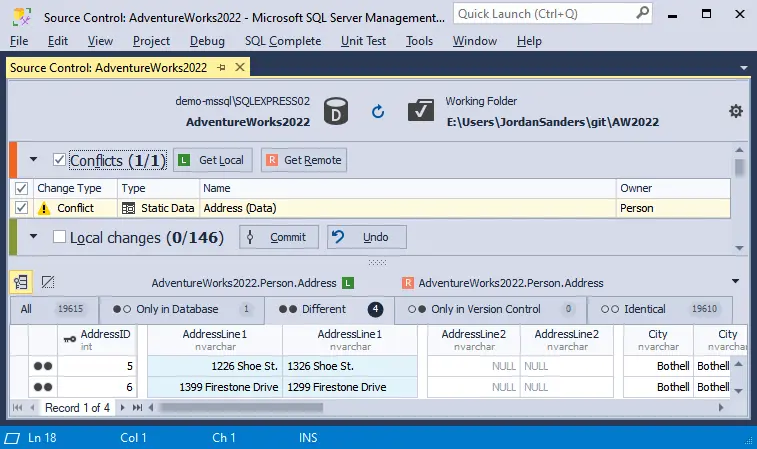The height and width of the screenshot is (449, 757).
Task: Click the orange R badge before Person.Address
Action: coord(408,283)
